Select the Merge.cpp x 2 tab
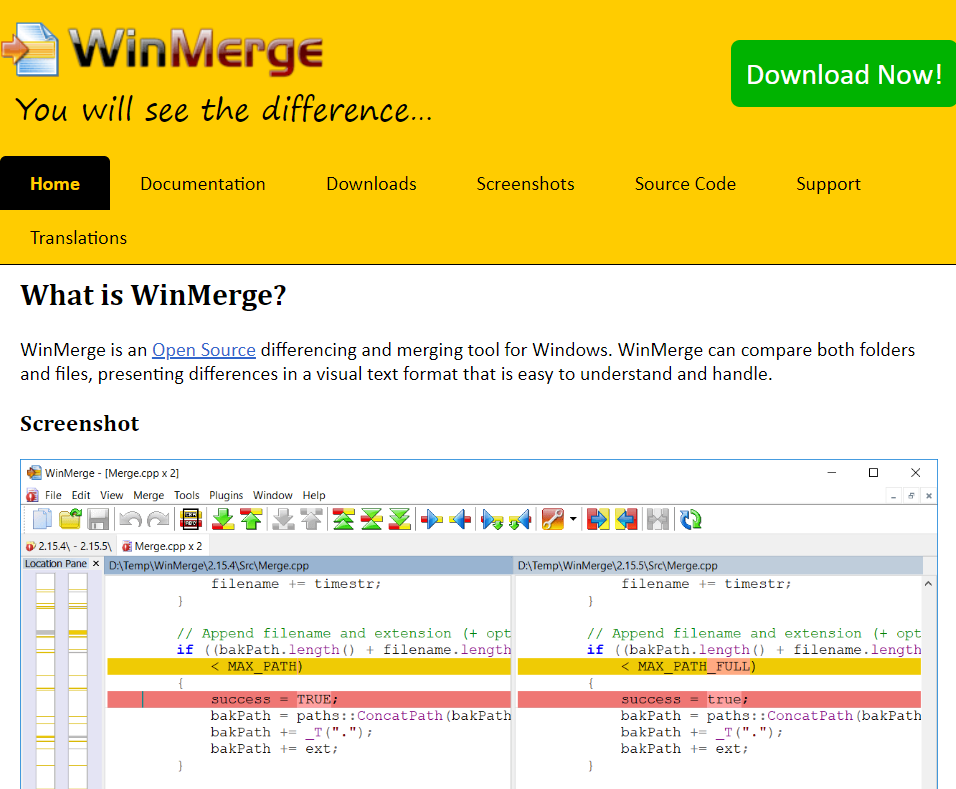Viewport: 956px width, 789px height. pyautogui.click(x=162, y=546)
